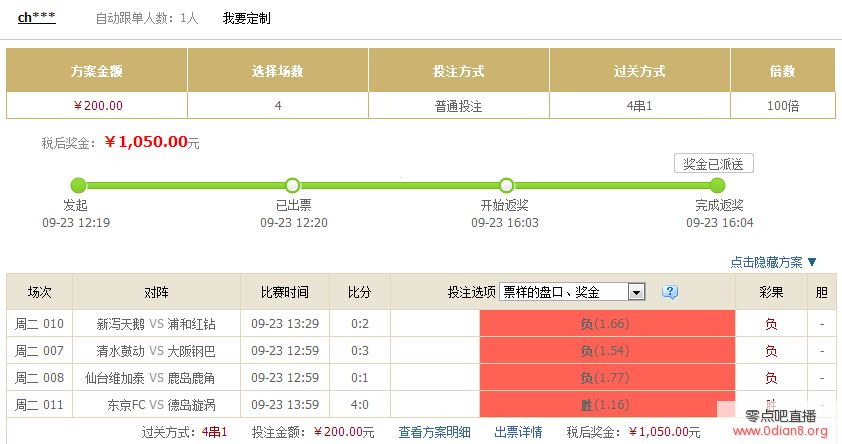This screenshot has width=842, height=444.
Task: Click the 清水鼓动 VS 大阪钢巴 matchup
Action: [156, 351]
